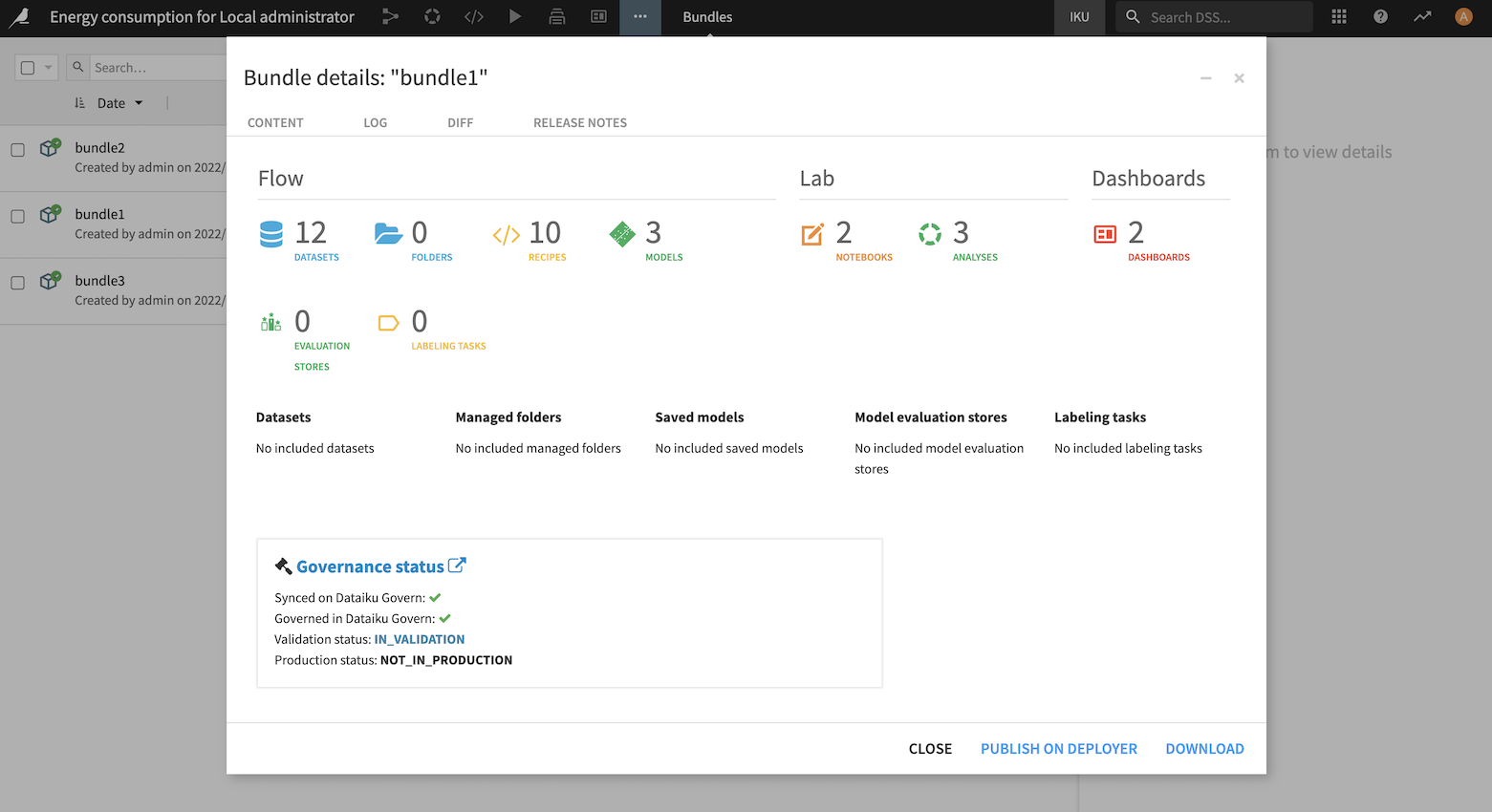Click the evaluation stores icon
Image resolution: width=1492 pixels, height=812 pixels.
(271, 323)
